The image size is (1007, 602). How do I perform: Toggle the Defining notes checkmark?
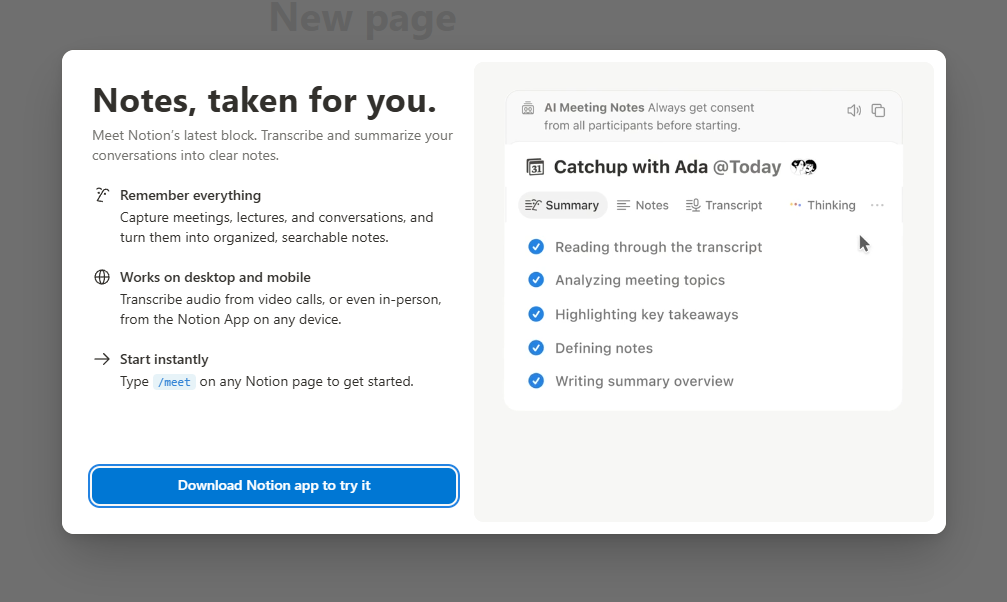tap(536, 348)
